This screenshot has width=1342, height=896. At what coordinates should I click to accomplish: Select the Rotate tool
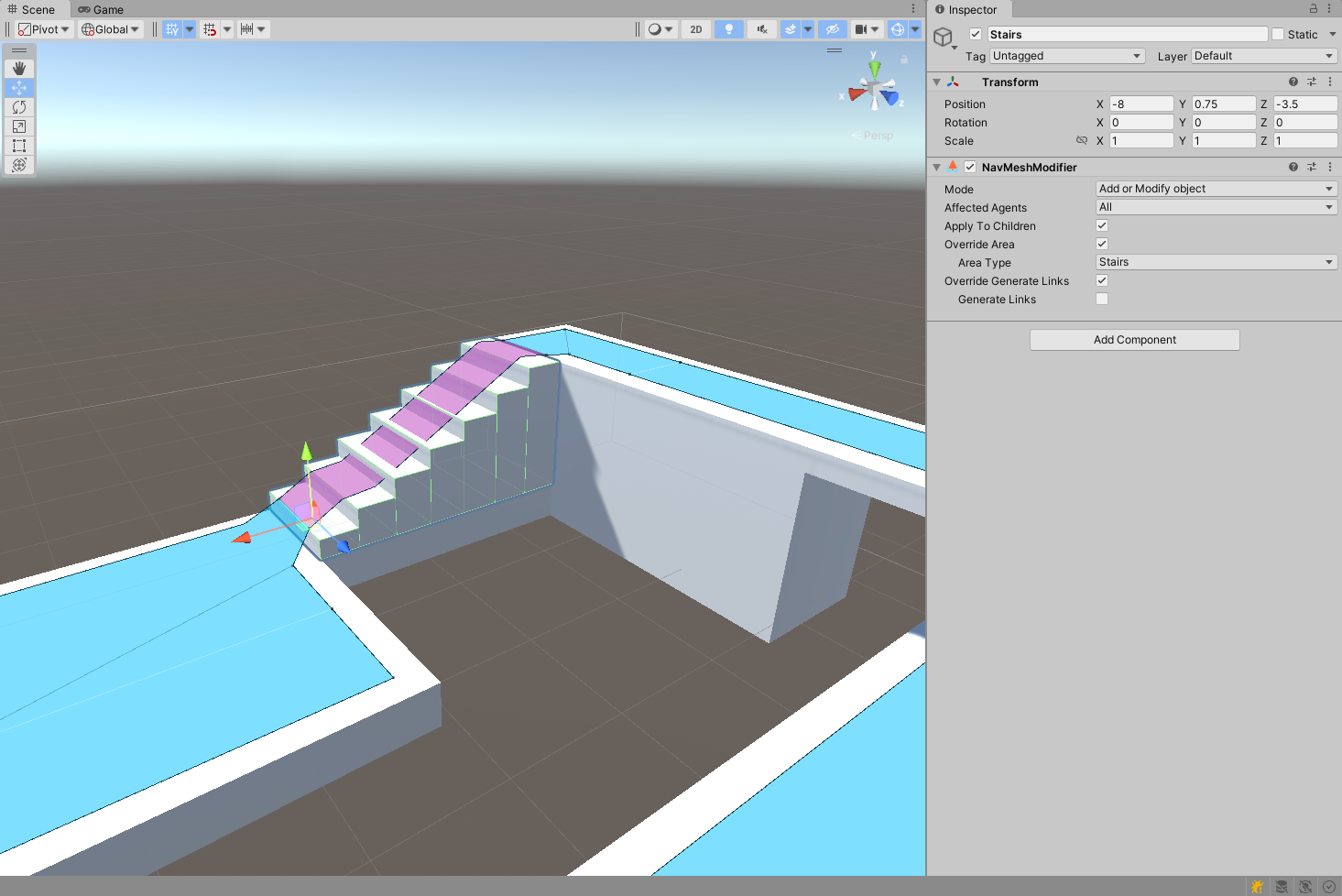[x=19, y=107]
